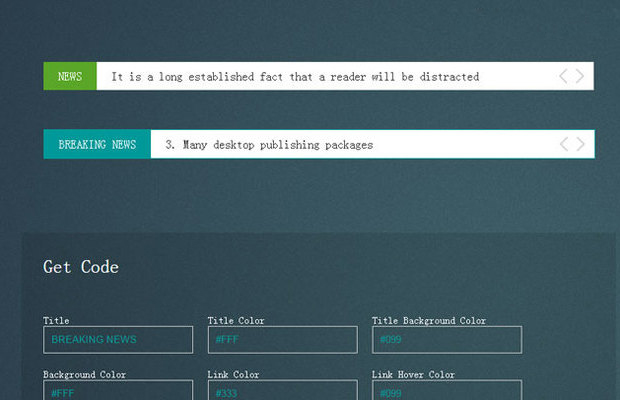Select the Title Color field showing #FFF
Viewport: 620px width, 400px height.
click(283, 340)
